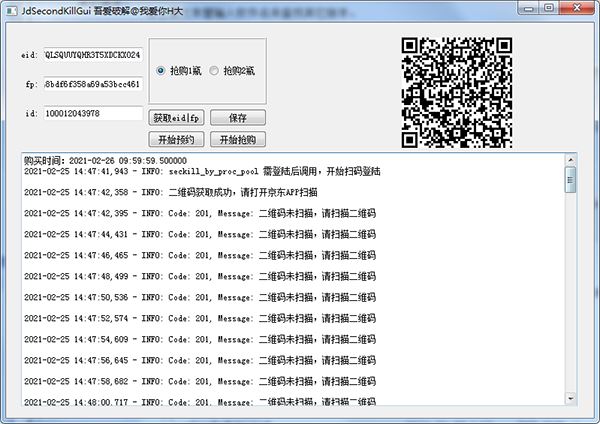Select the 抢购2瓶 radio option
This screenshot has width=600, height=424.
pos(216,71)
